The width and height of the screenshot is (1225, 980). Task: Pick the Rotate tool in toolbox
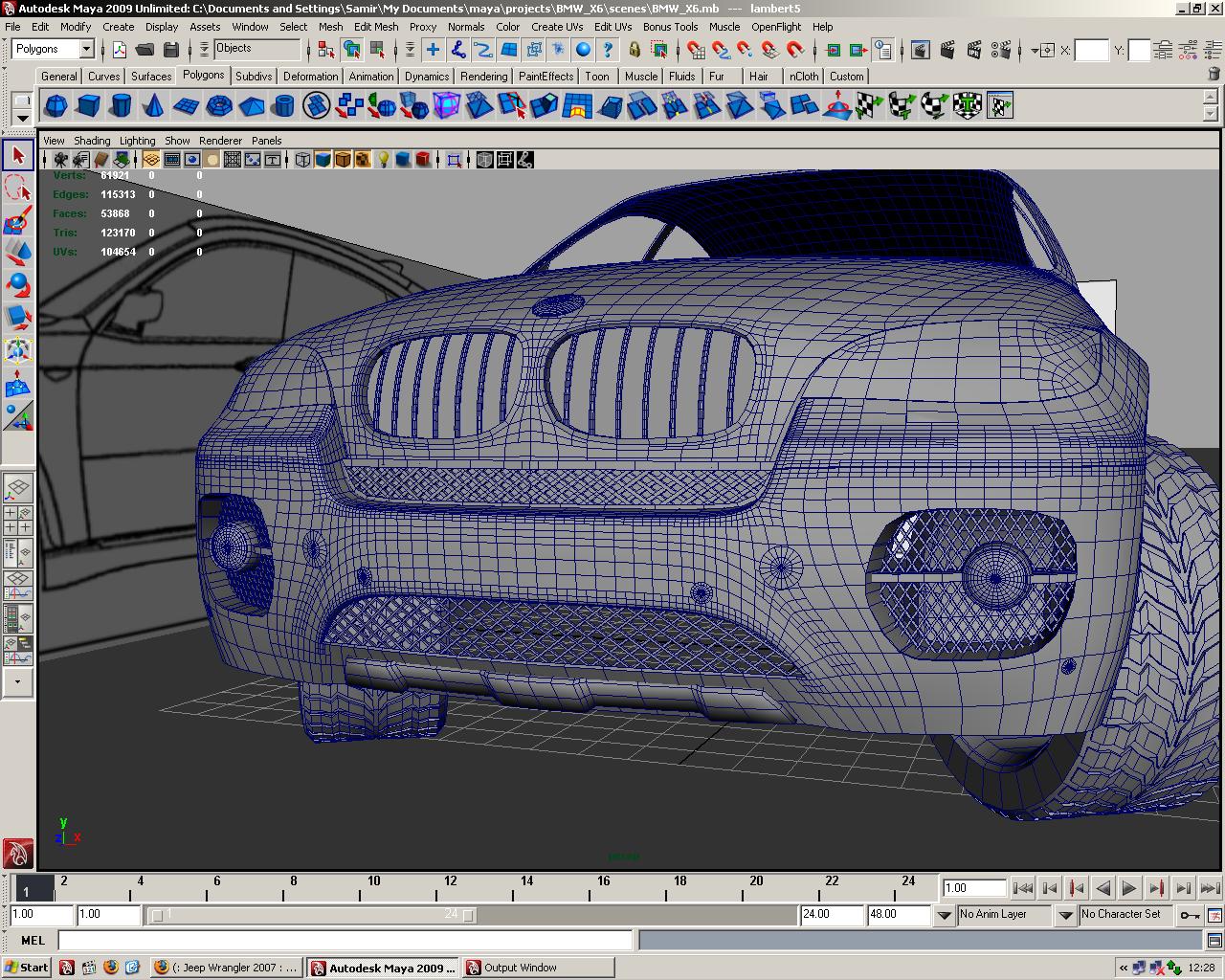click(18, 285)
